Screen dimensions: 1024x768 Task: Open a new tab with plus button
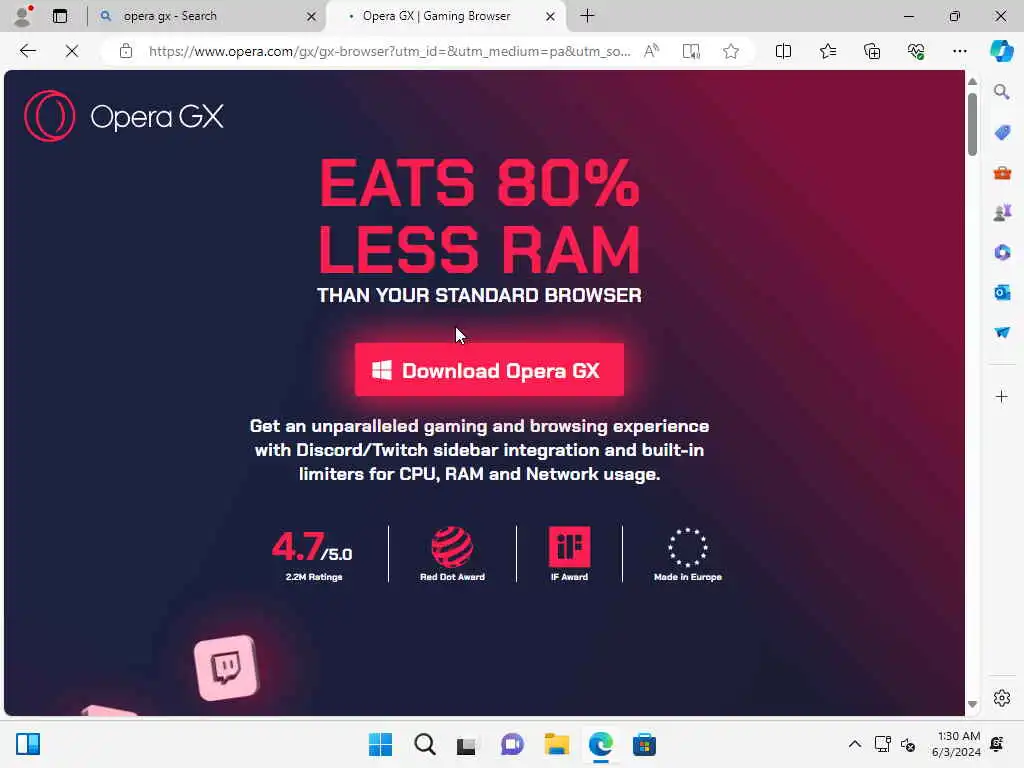[587, 16]
